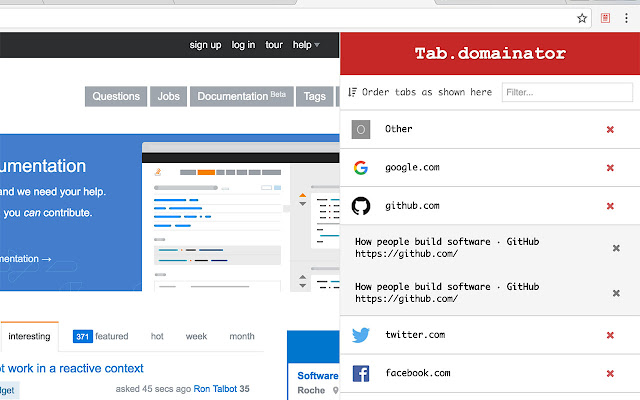Expand the Other group row
The height and width of the screenshot is (400, 640).
pos(490,129)
